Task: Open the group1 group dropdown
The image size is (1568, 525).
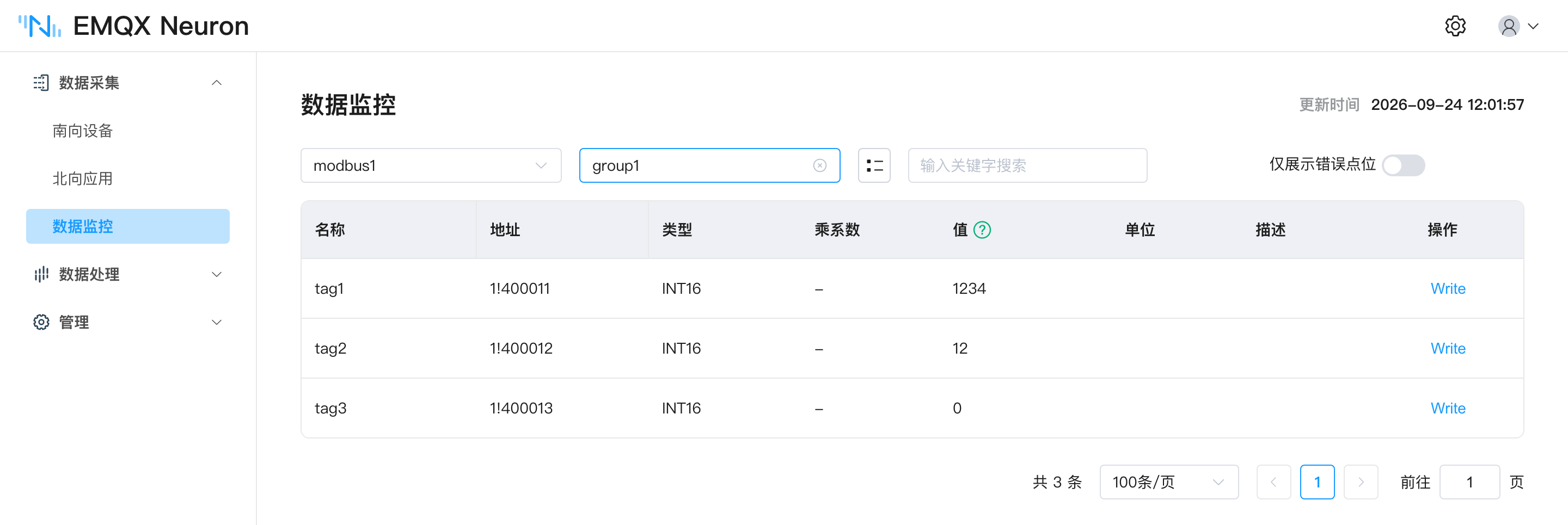Action: [709, 165]
